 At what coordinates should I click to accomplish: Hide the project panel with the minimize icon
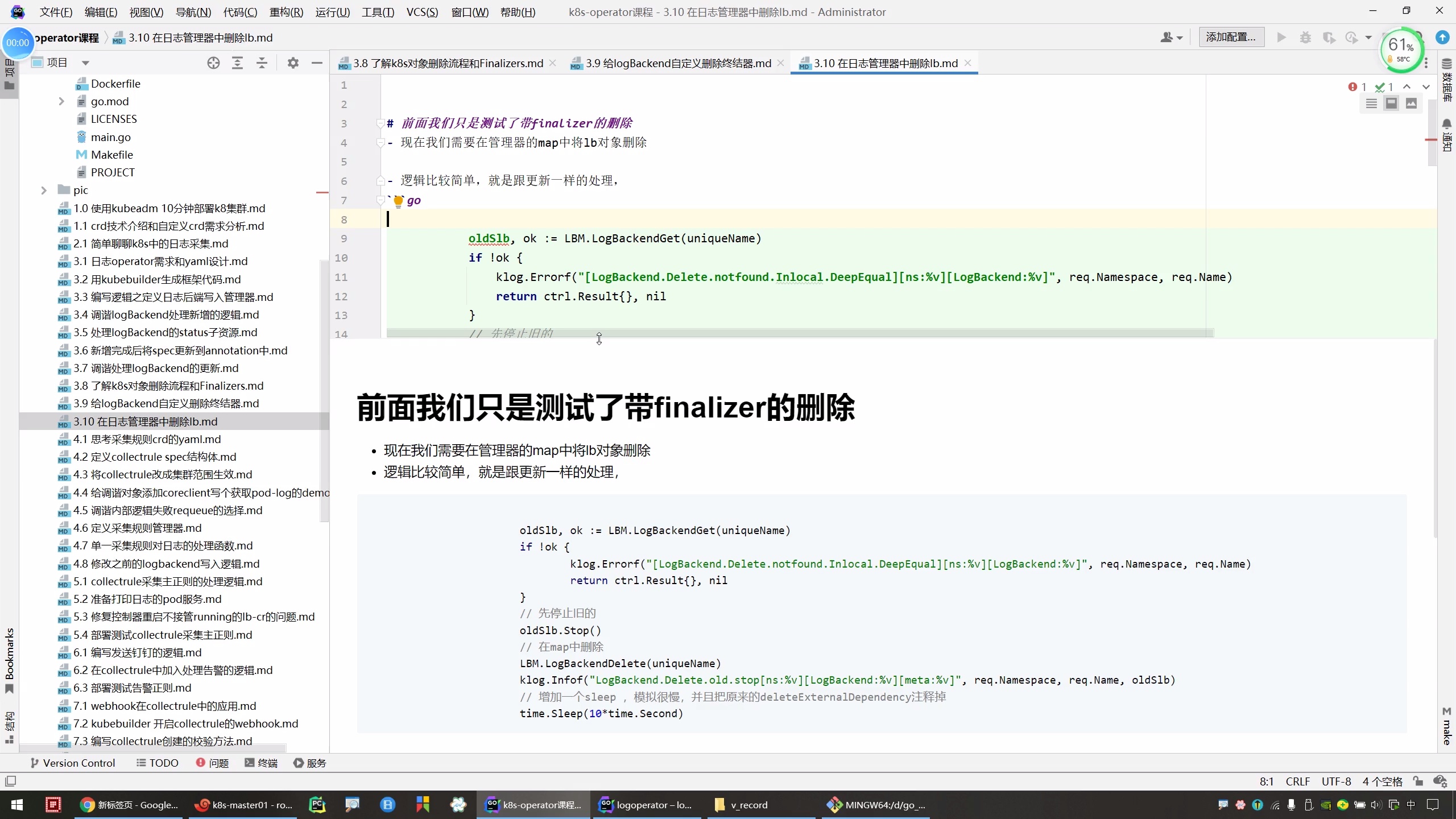click(317, 63)
